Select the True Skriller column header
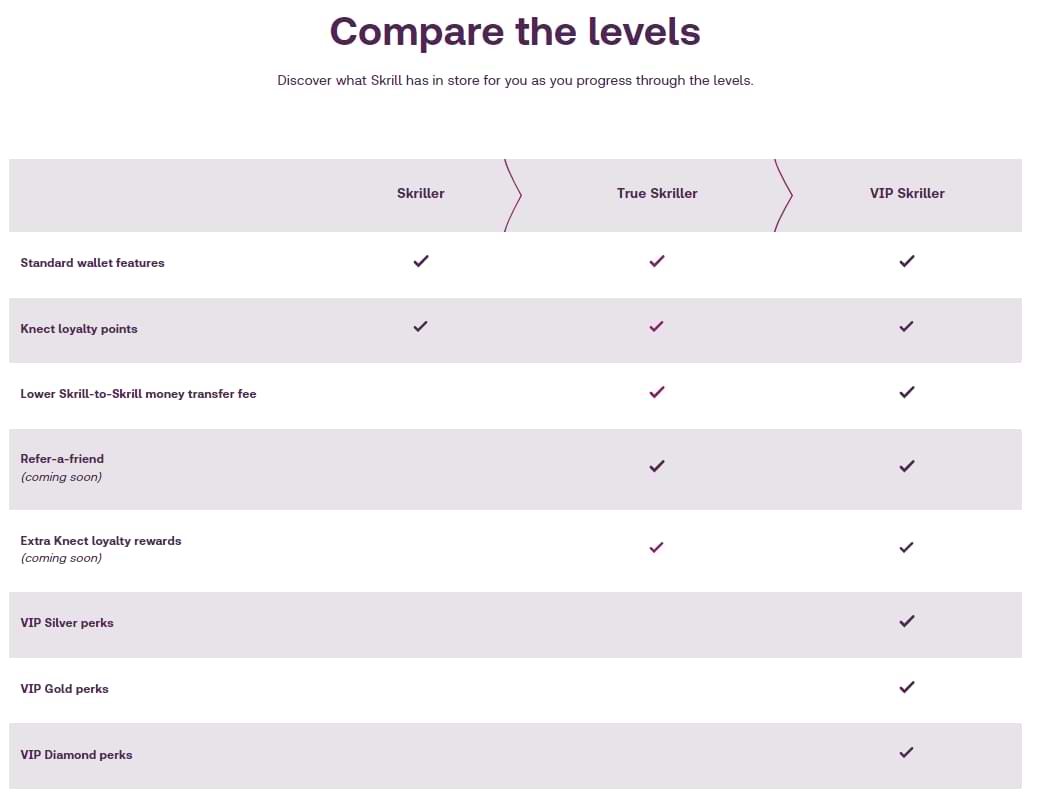The image size is (1041, 800). [x=657, y=193]
